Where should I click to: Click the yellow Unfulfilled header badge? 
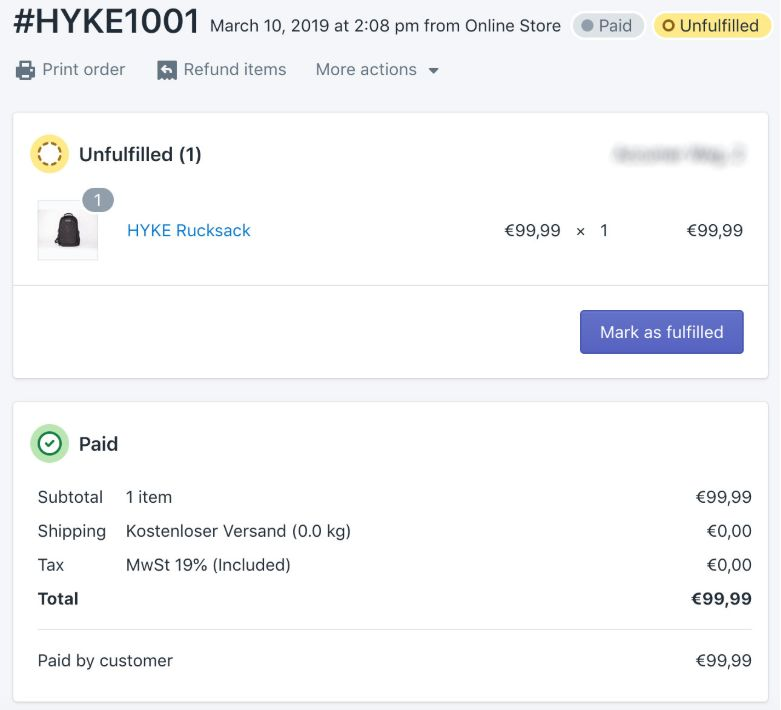[x=711, y=25]
